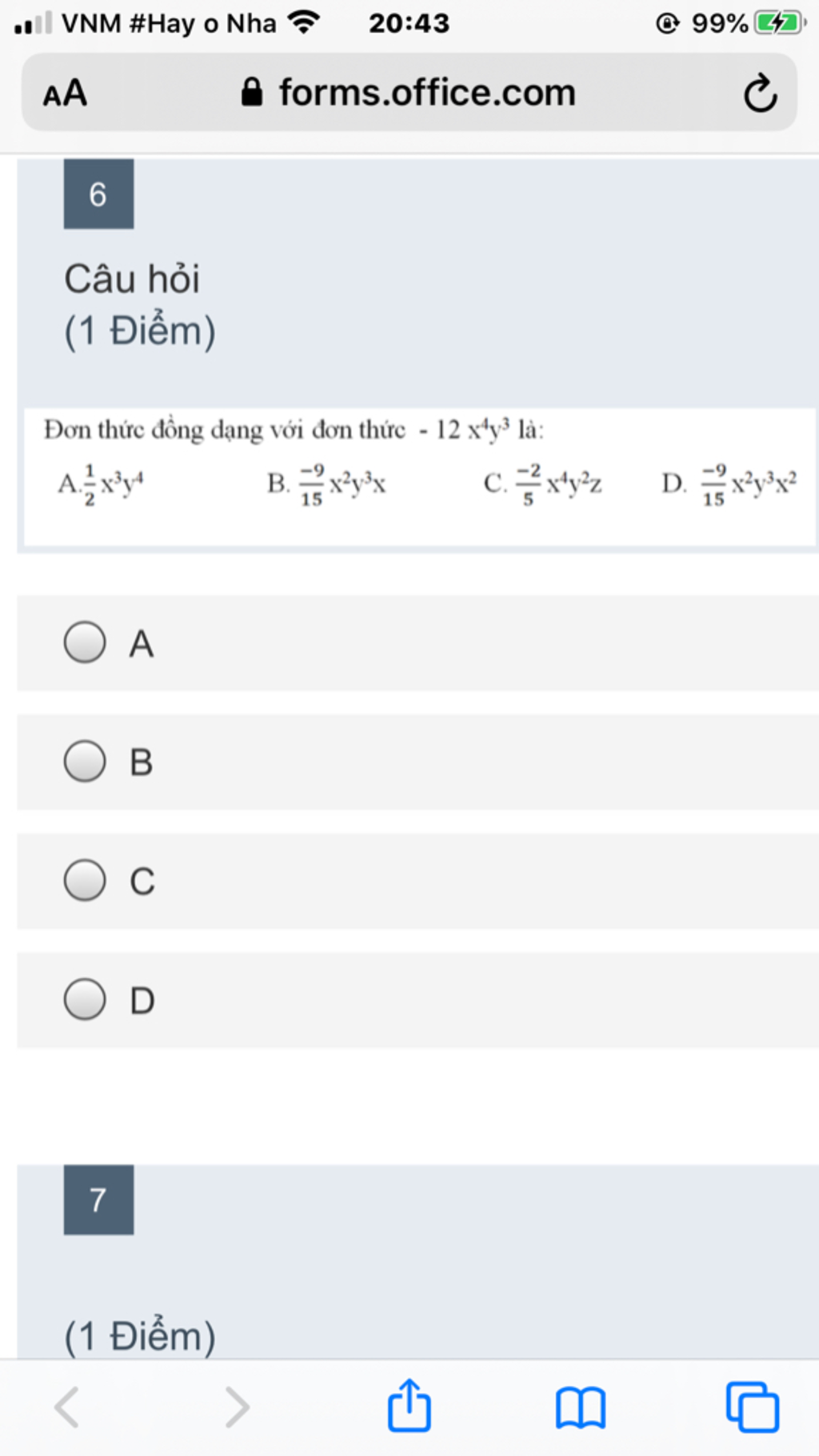Open the AA reader text size menu
This screenshot has height=1456, width=819.
pyautogui.click(x=65, y=94)
